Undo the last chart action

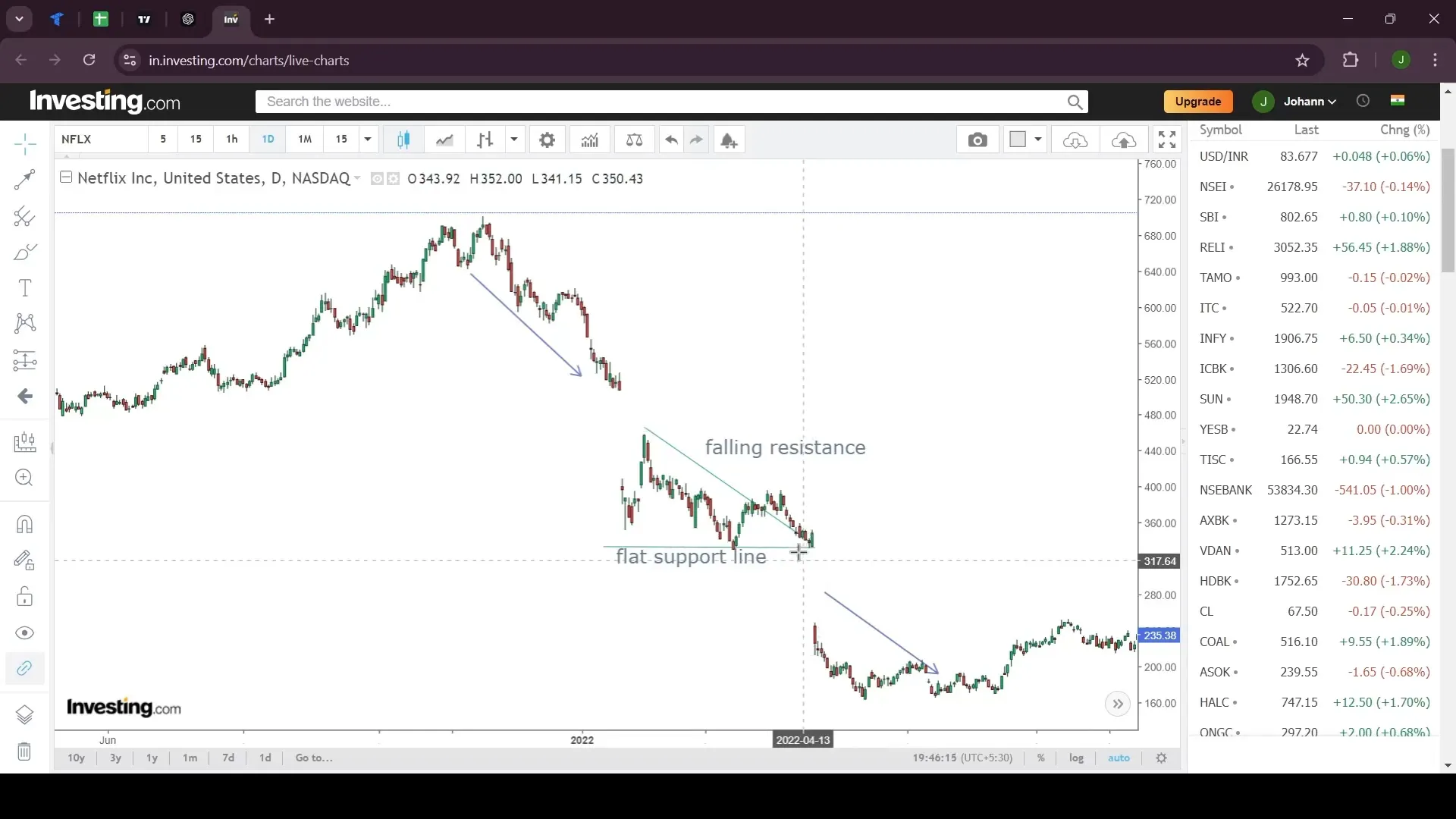(671, 140)
